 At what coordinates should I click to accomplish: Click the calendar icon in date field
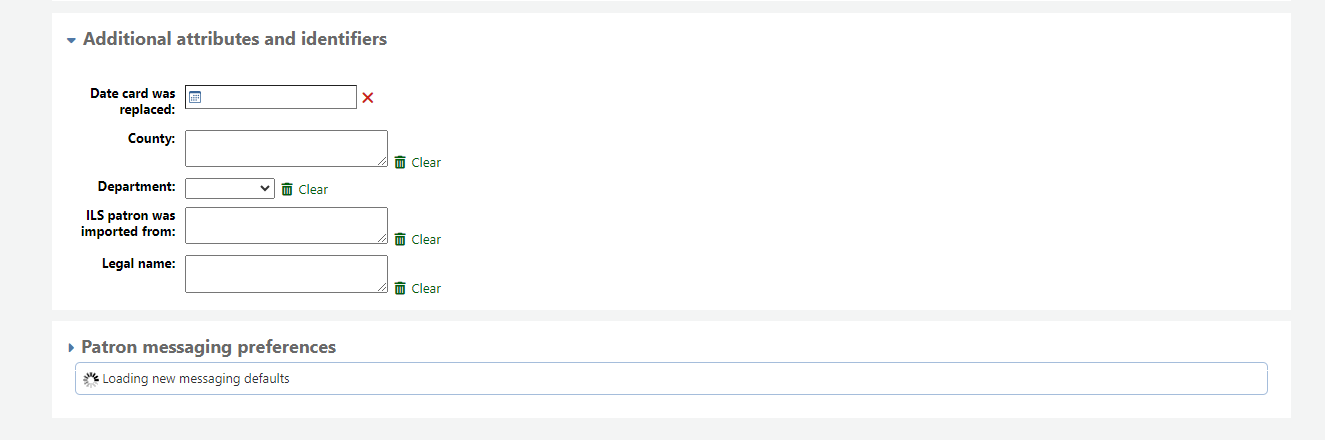[x=196, y=97]
